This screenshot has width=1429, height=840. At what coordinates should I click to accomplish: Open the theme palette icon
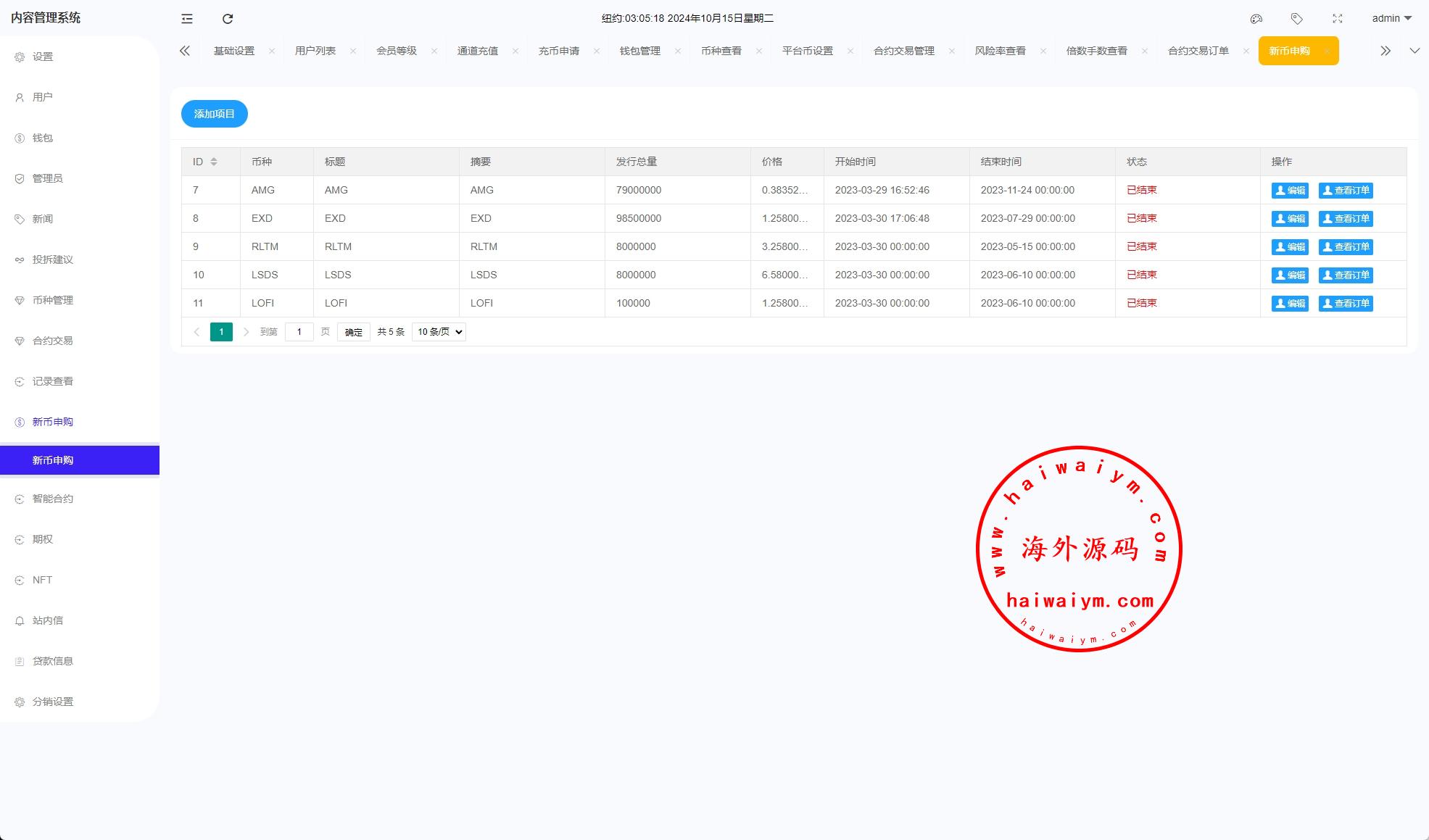[x=1256, y=19]
